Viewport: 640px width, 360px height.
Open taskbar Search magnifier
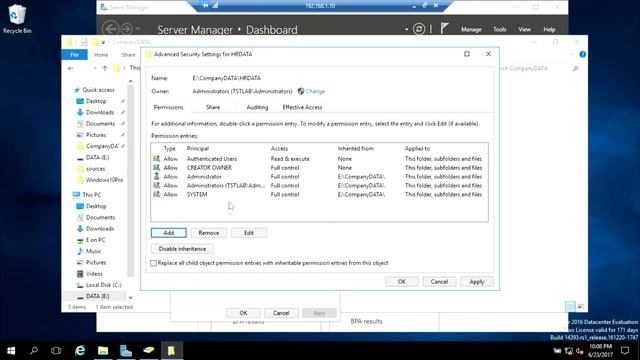(x=34, y=351)
